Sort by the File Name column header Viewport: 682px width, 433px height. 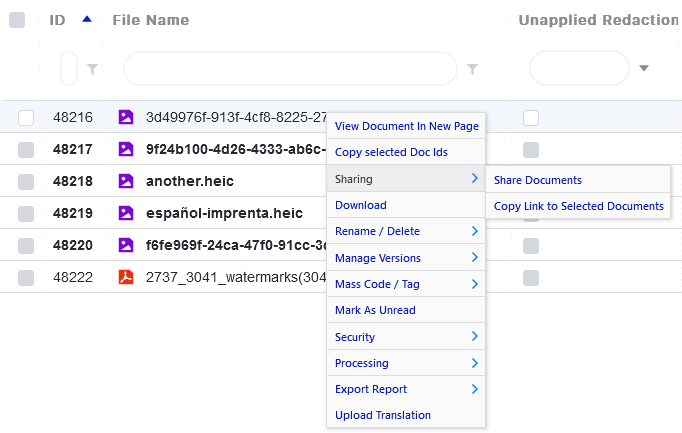(x=151, y=20)
